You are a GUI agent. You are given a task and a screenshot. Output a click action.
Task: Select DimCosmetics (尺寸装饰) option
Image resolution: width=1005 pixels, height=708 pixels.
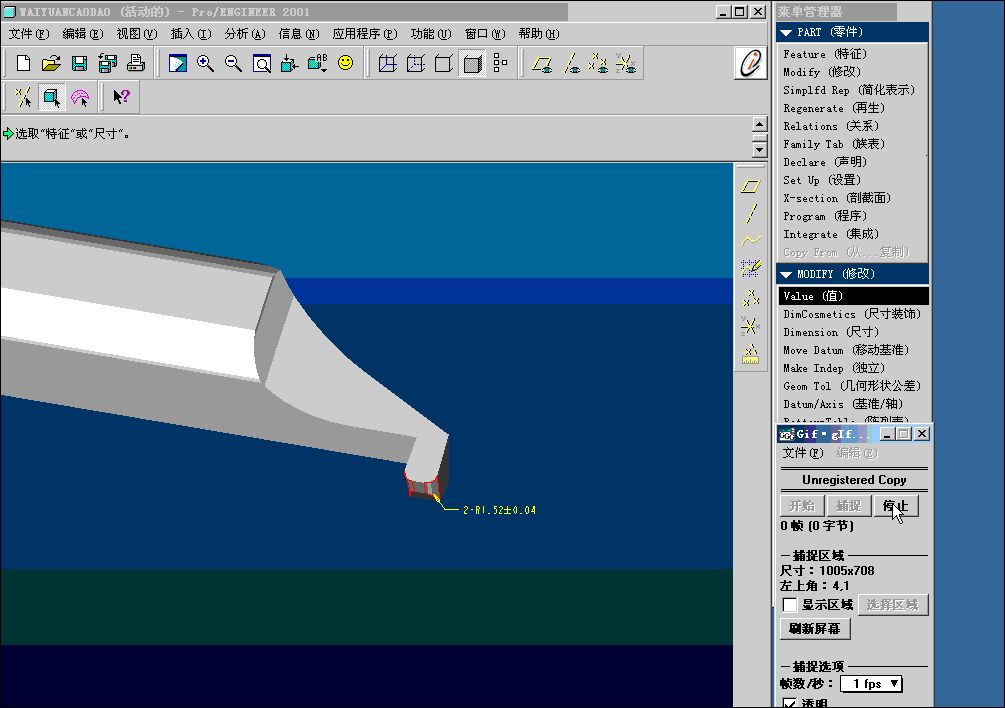click(x=853, y=314)
